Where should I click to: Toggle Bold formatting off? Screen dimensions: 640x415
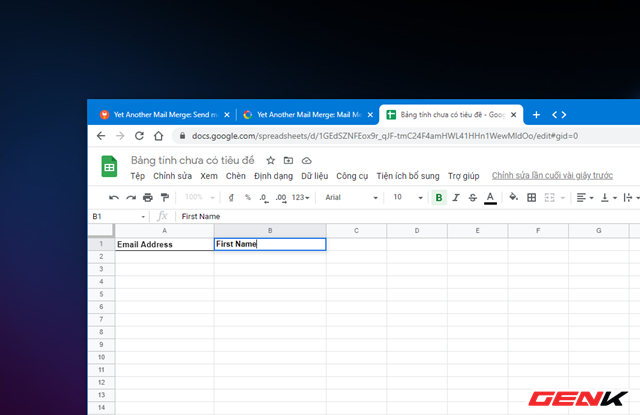[x=439, y=198]
